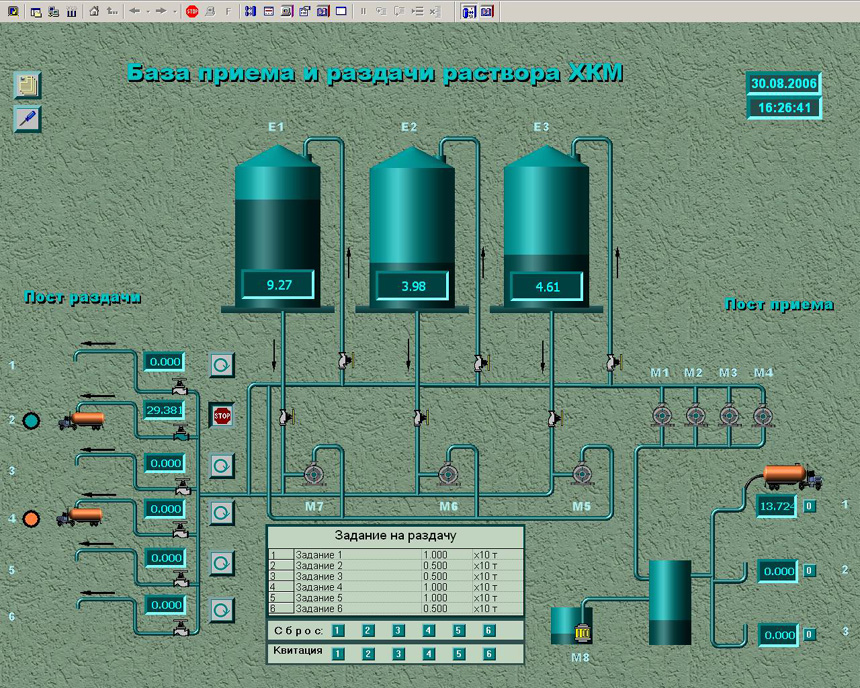This screenshot has height=688, width=860.
Task: Click the Forward arrow in toolbar
Action: [161, 11]
